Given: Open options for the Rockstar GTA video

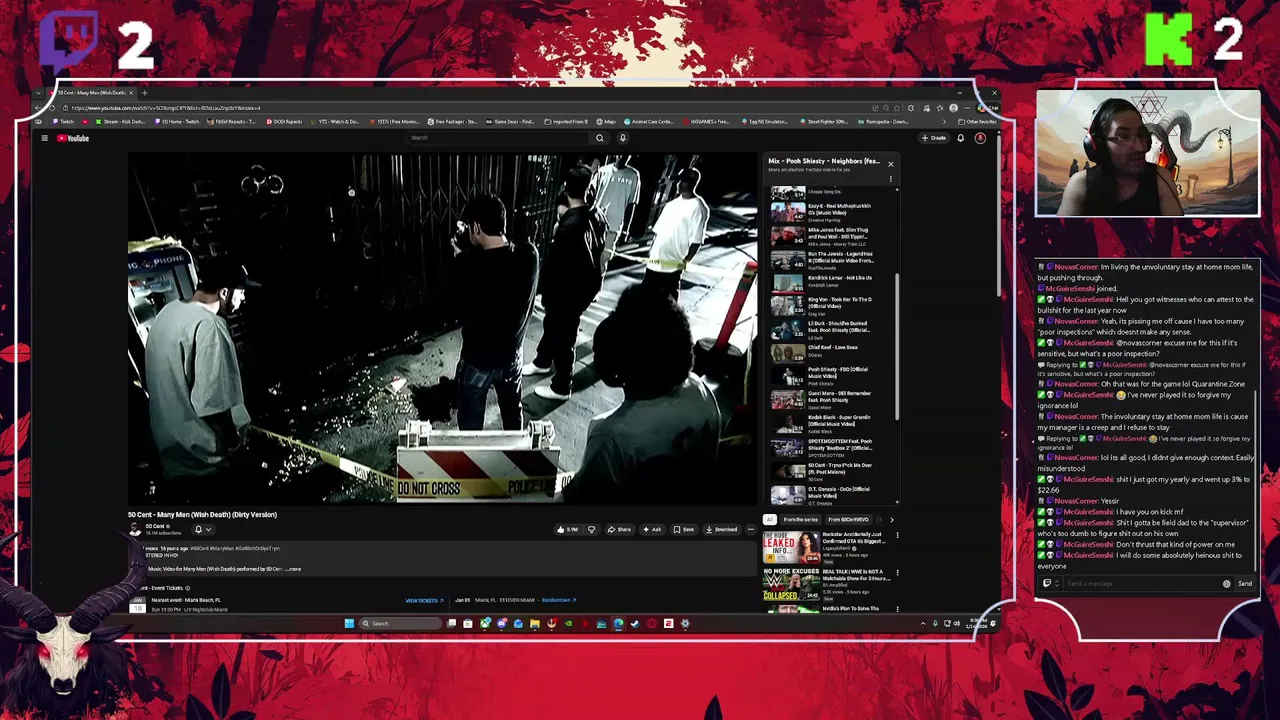Looking at the screenshot, I should [x=896, y=536].
